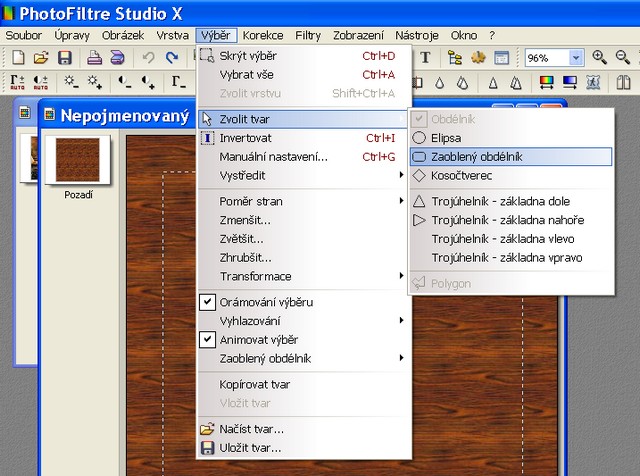Click Manuální nastavení... entry

point(303,157)
